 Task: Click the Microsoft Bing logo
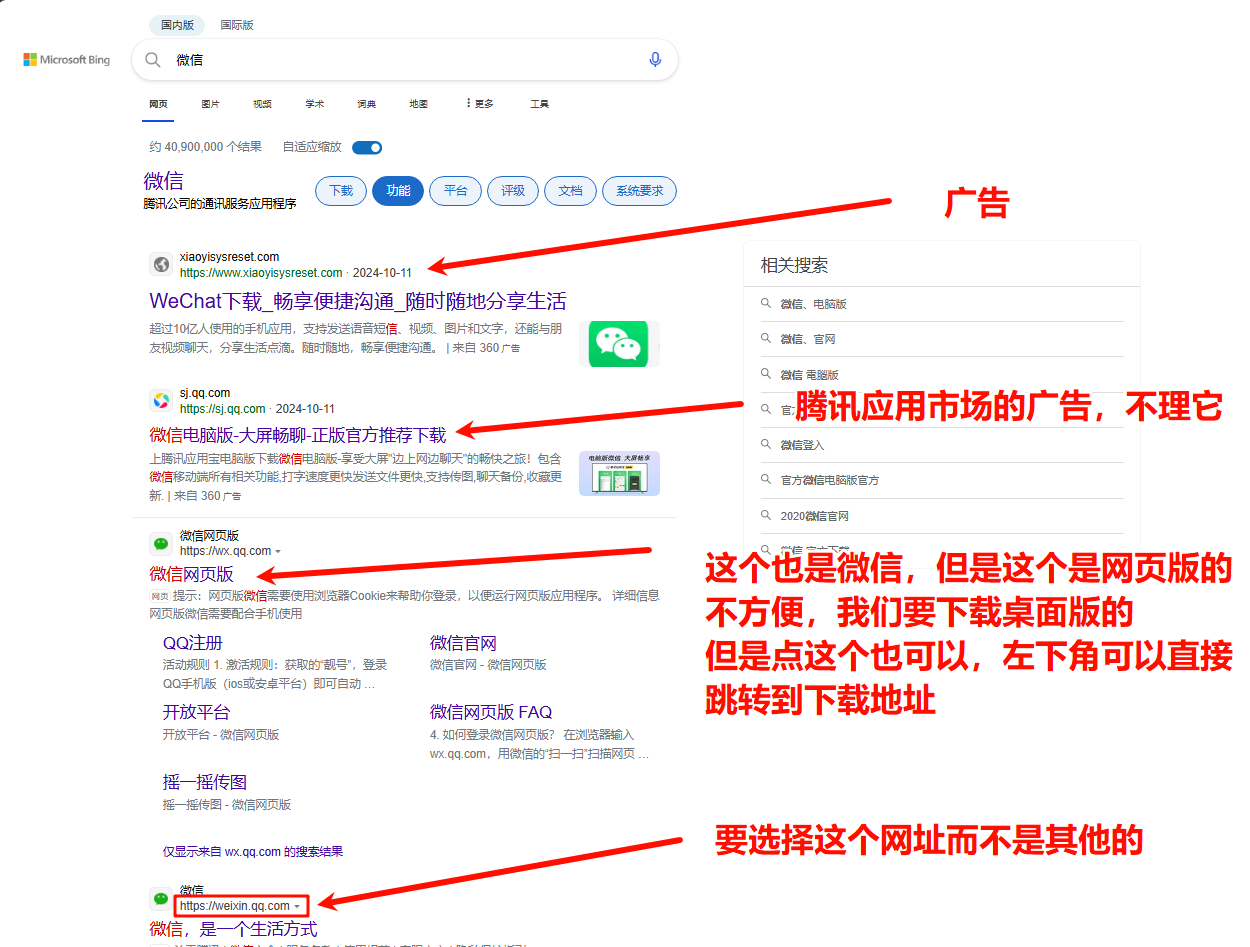coord(67,60)
